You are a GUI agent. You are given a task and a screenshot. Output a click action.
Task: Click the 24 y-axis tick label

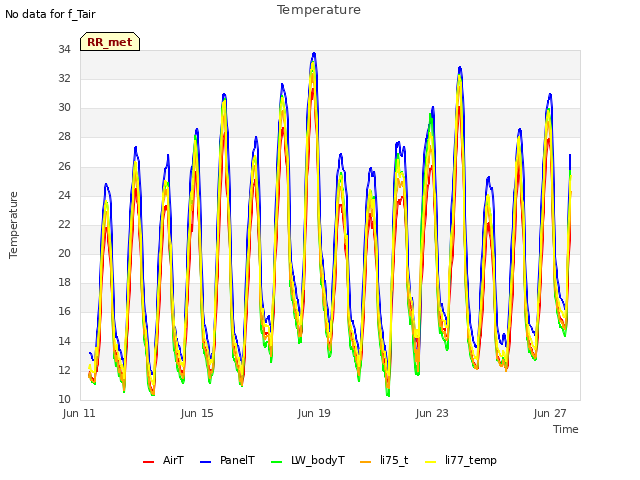click(x=64, y=195)
